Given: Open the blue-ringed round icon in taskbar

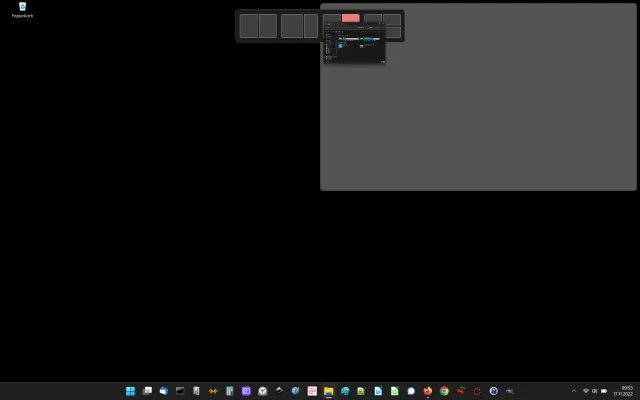Looking at the screenshot, I should pos(493,391).
